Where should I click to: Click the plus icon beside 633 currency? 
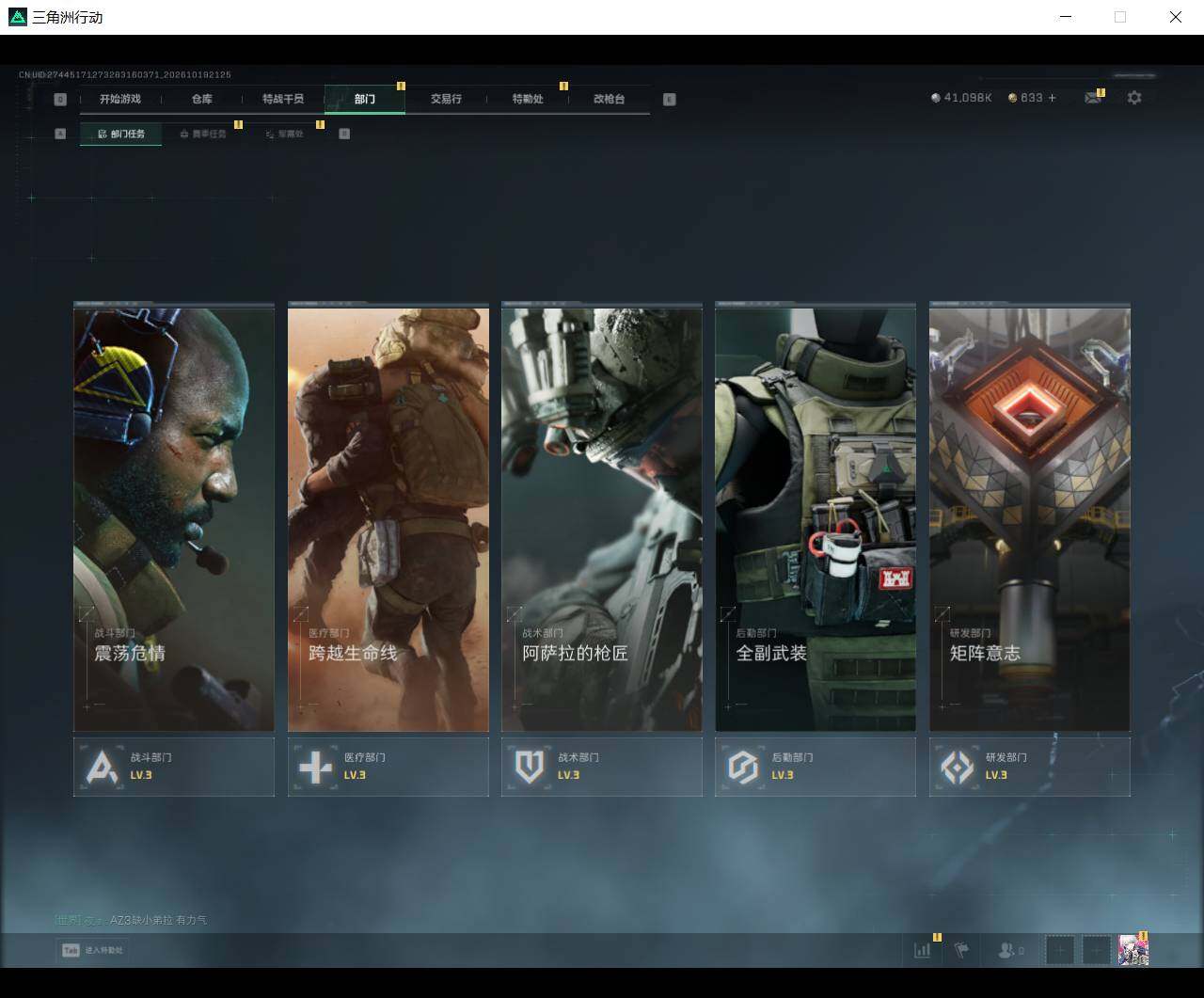click(x=1052, y=98)
